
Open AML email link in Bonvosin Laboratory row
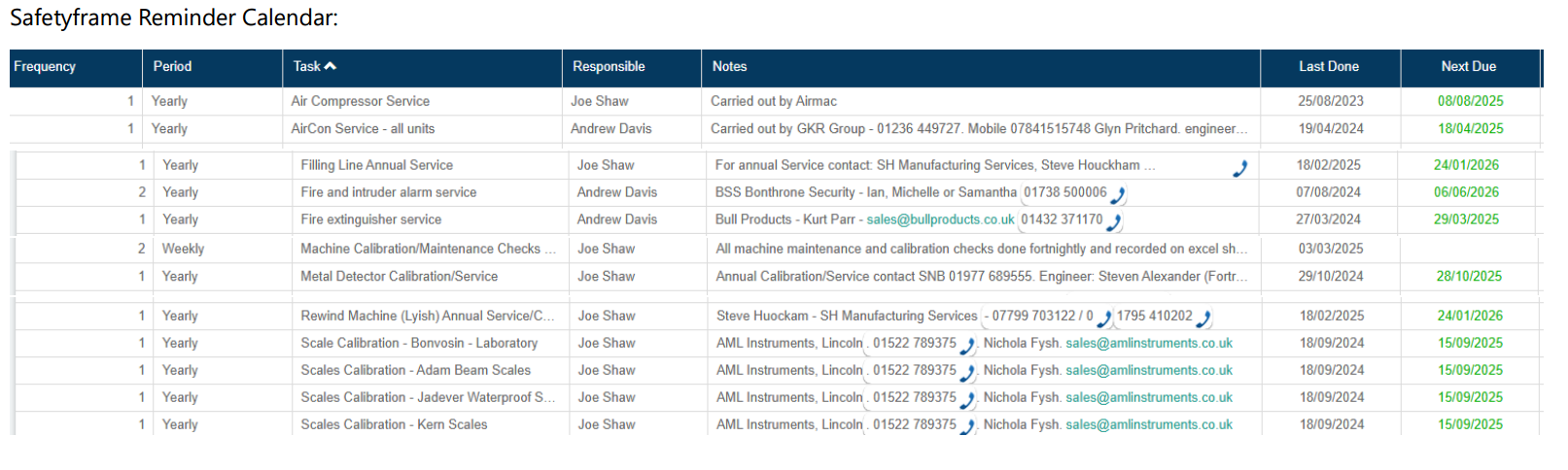(x=1148, y=343)
